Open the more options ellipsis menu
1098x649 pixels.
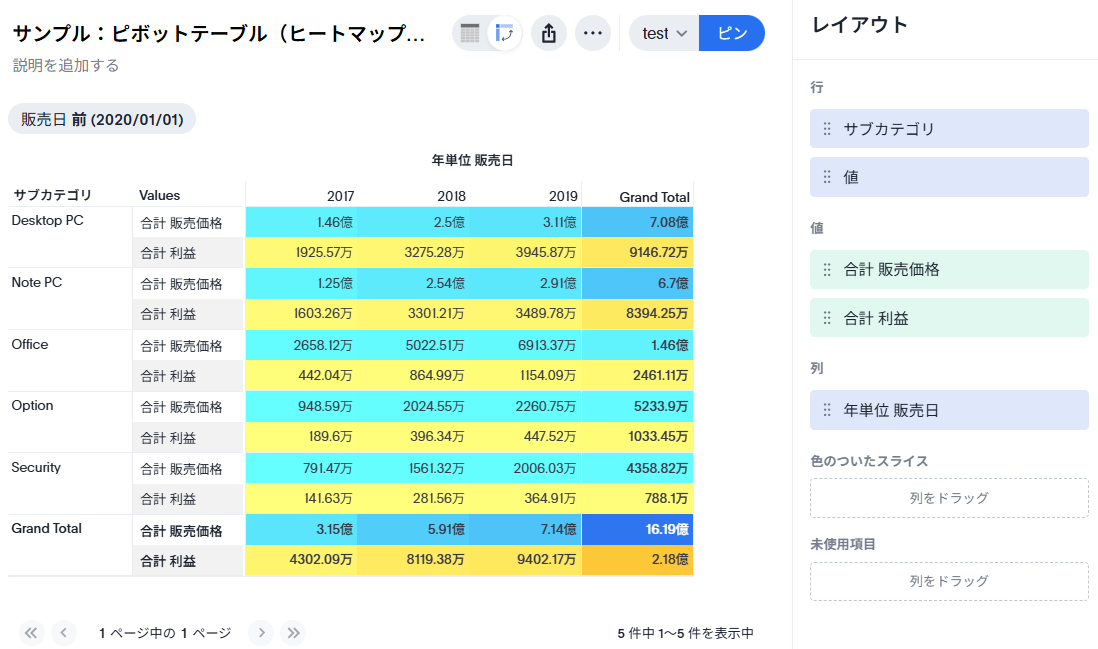coord(592,33)
